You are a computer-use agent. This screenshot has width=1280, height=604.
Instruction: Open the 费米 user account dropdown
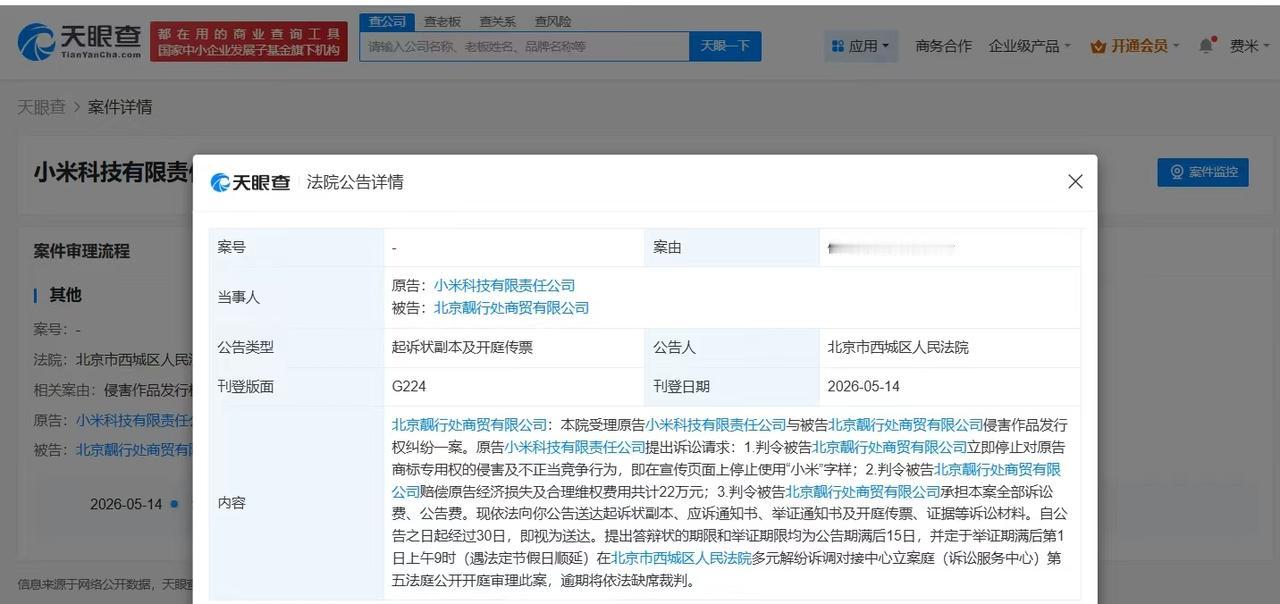click(1250, 46)
